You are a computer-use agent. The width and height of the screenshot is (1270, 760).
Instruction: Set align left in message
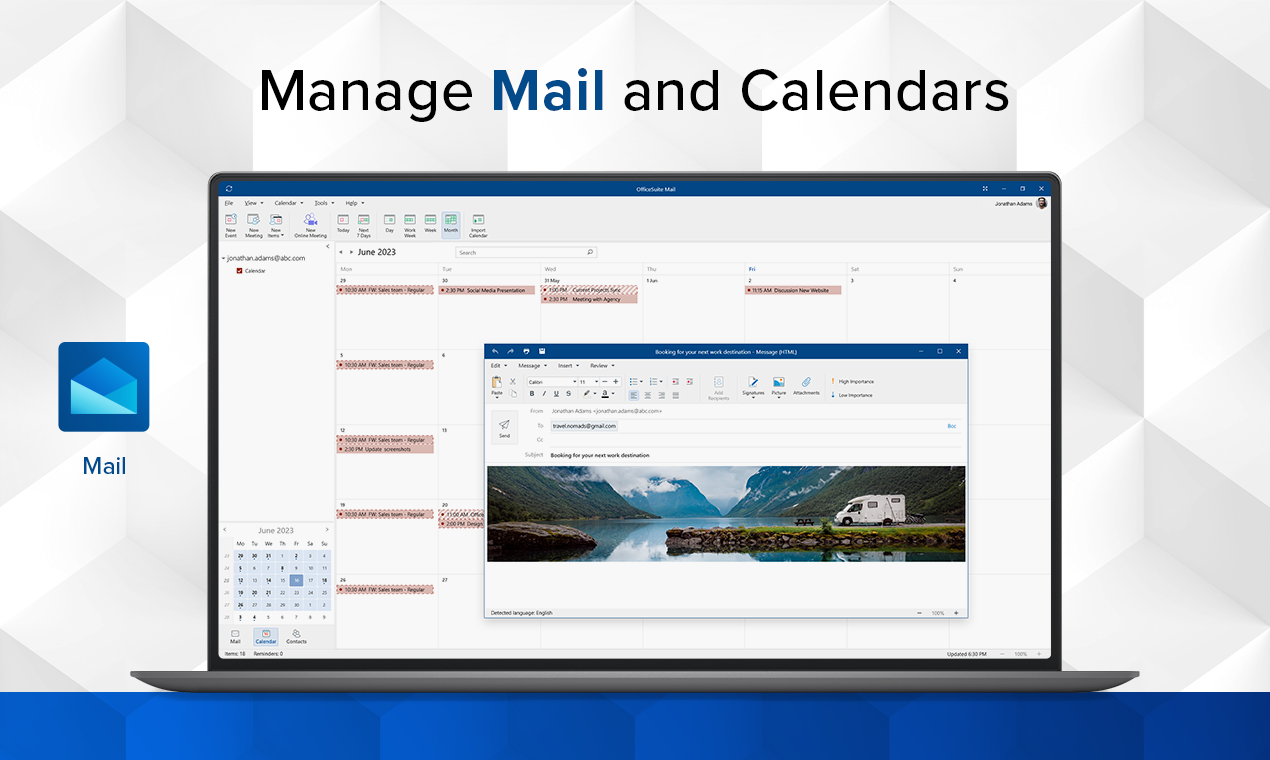point(634,394)
